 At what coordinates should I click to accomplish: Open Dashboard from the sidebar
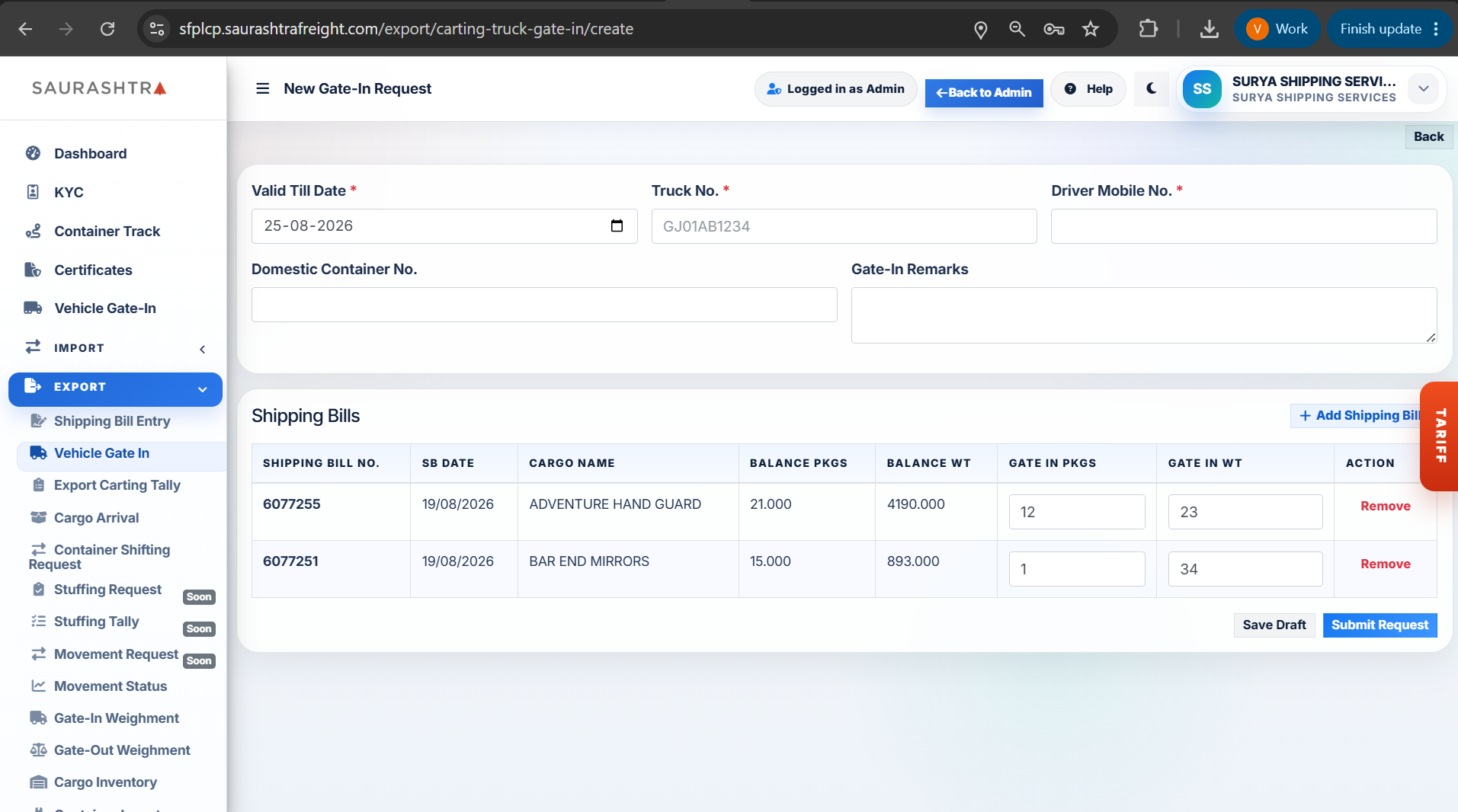[x=90, y=153]
